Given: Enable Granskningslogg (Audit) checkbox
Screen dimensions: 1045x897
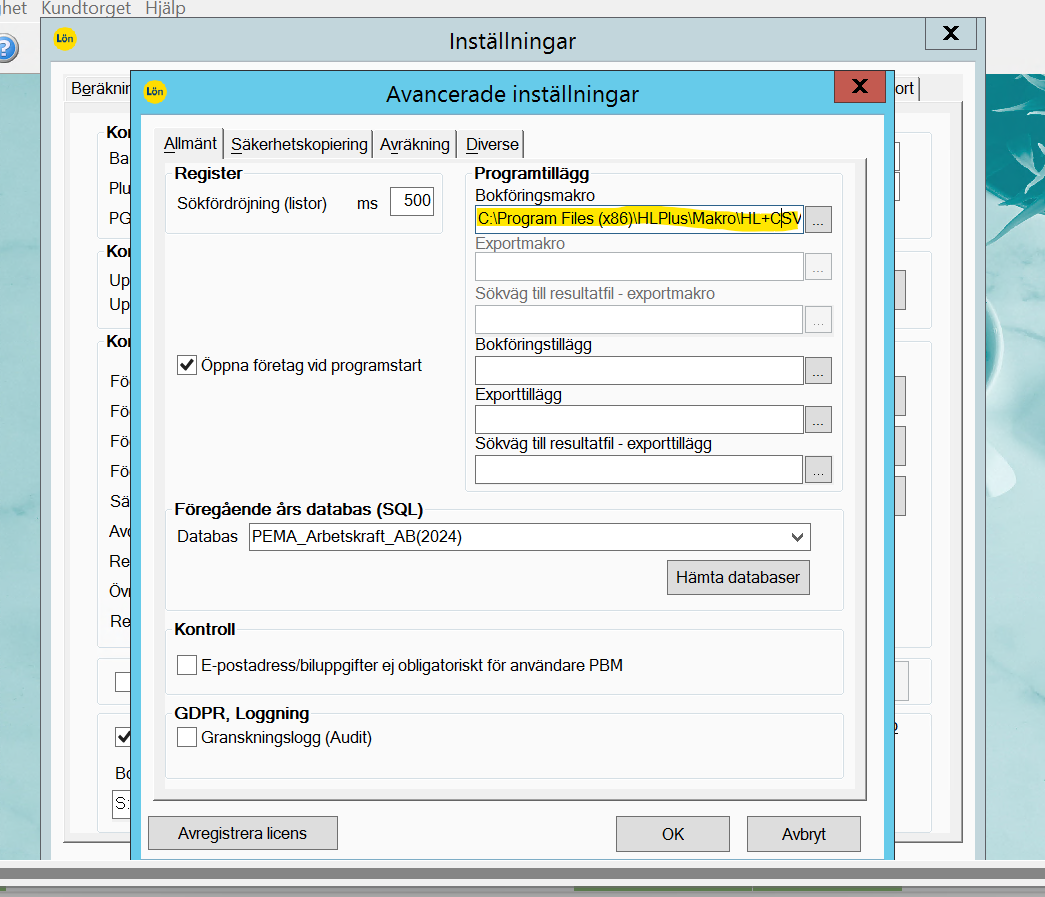Looking at the screenshot, I should click(187, 738).
